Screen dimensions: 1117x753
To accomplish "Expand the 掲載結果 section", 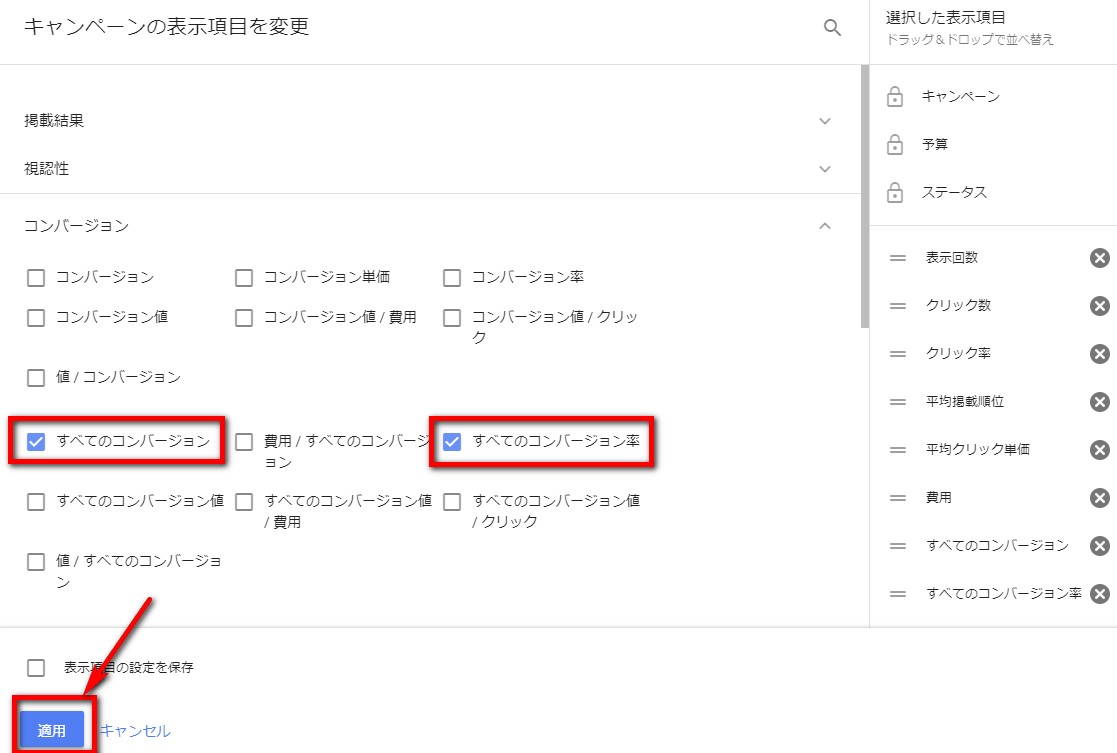I will [825, 121].
